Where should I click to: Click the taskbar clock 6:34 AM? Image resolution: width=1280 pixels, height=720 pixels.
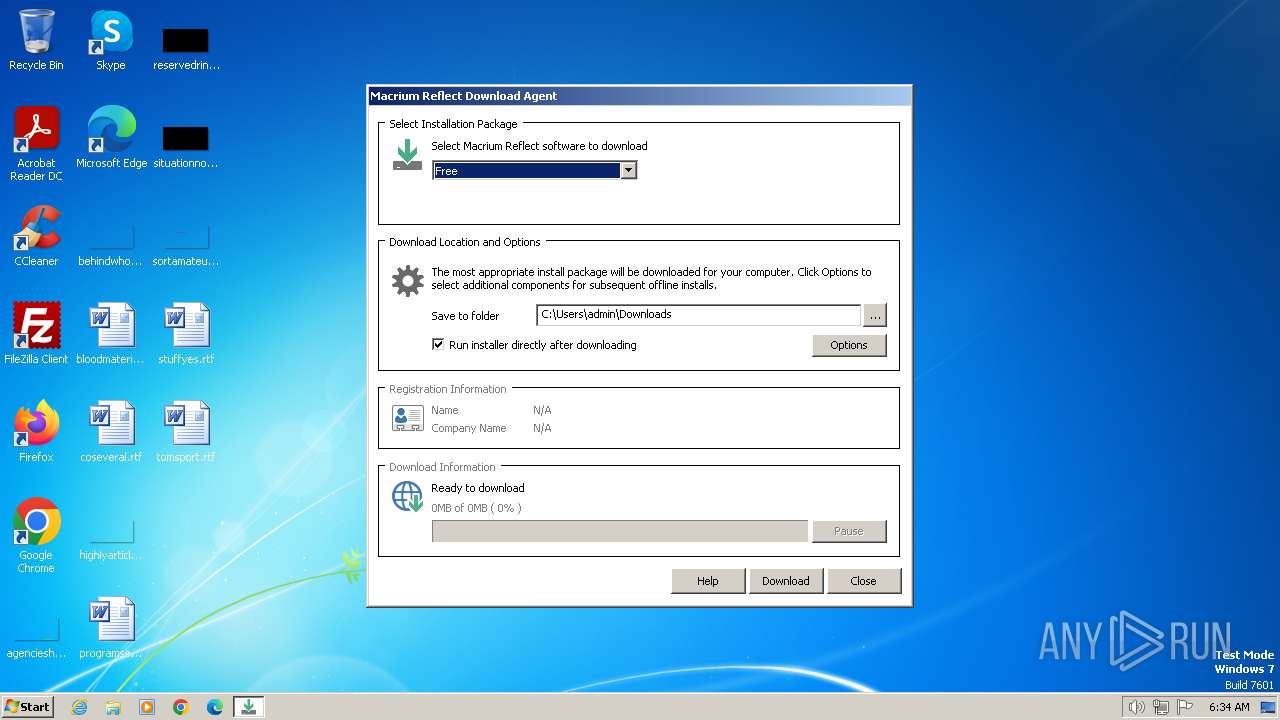pyautogui.click(x=1229, y=707)
